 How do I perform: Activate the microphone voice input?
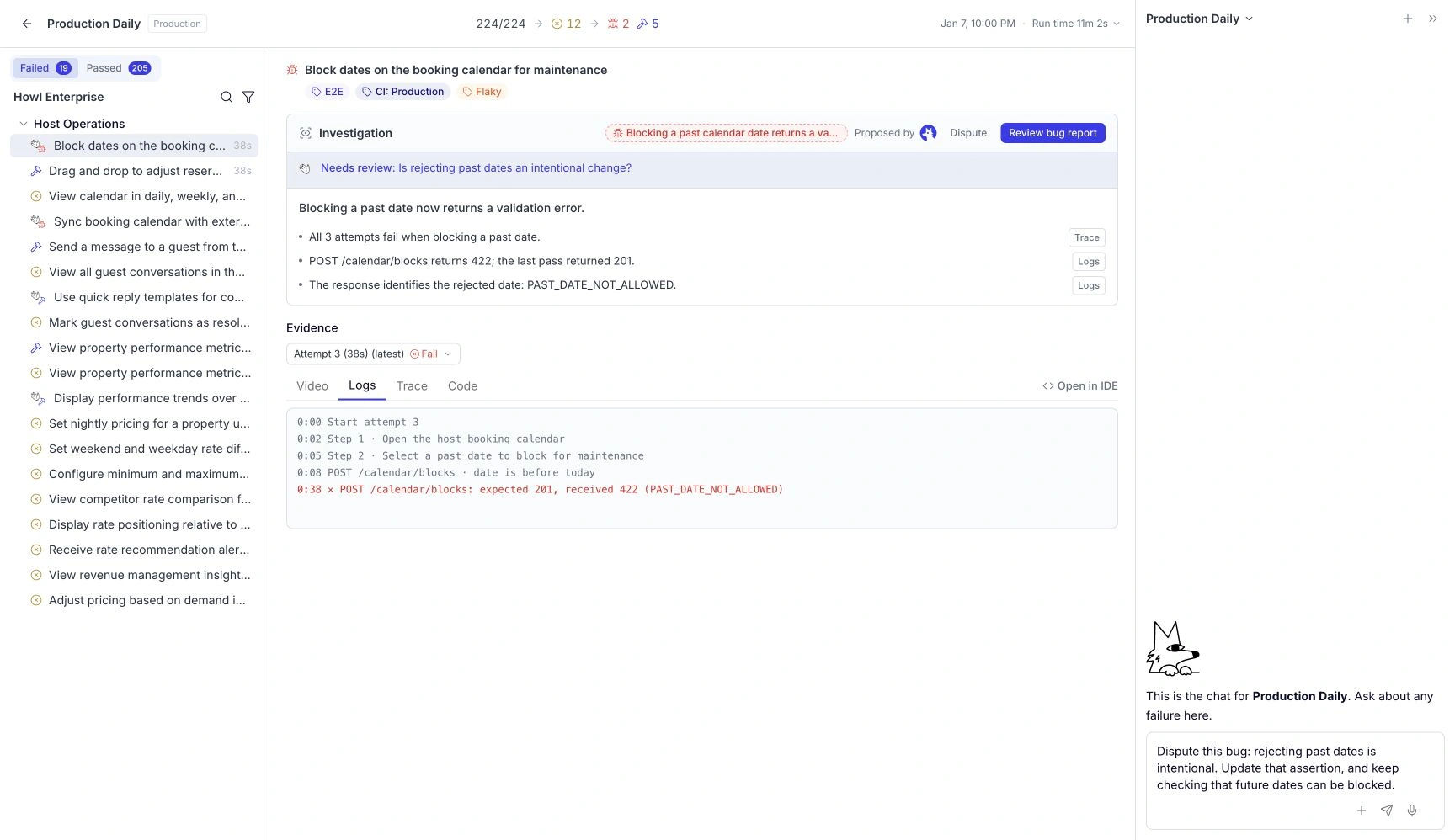(x=1412, y=811)
